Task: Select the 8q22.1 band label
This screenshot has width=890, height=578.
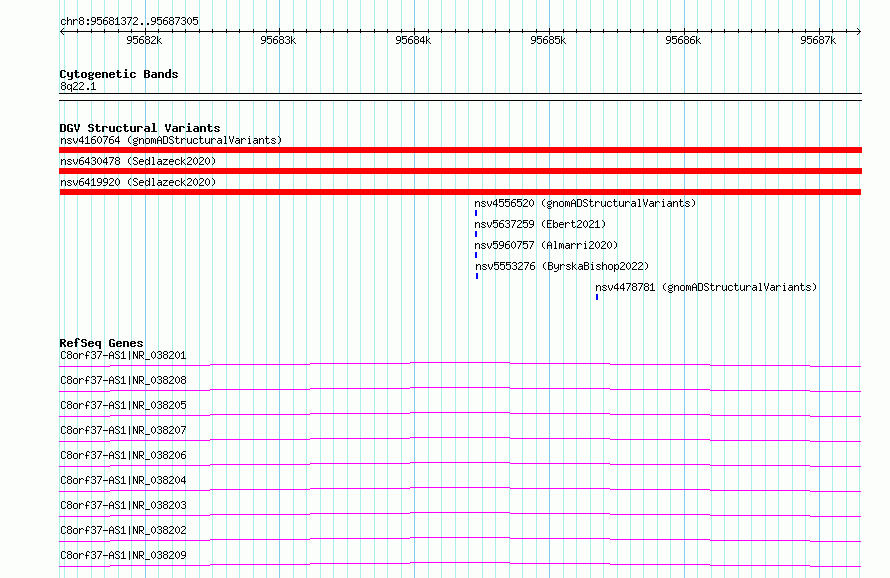Action: pos(78,86)
